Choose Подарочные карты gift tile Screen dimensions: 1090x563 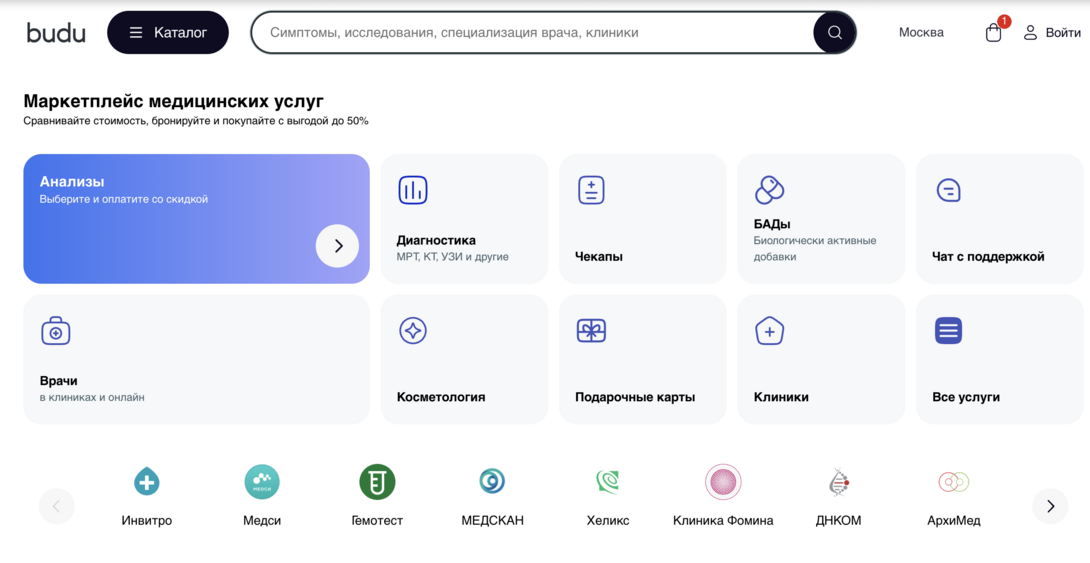(642, 359)
